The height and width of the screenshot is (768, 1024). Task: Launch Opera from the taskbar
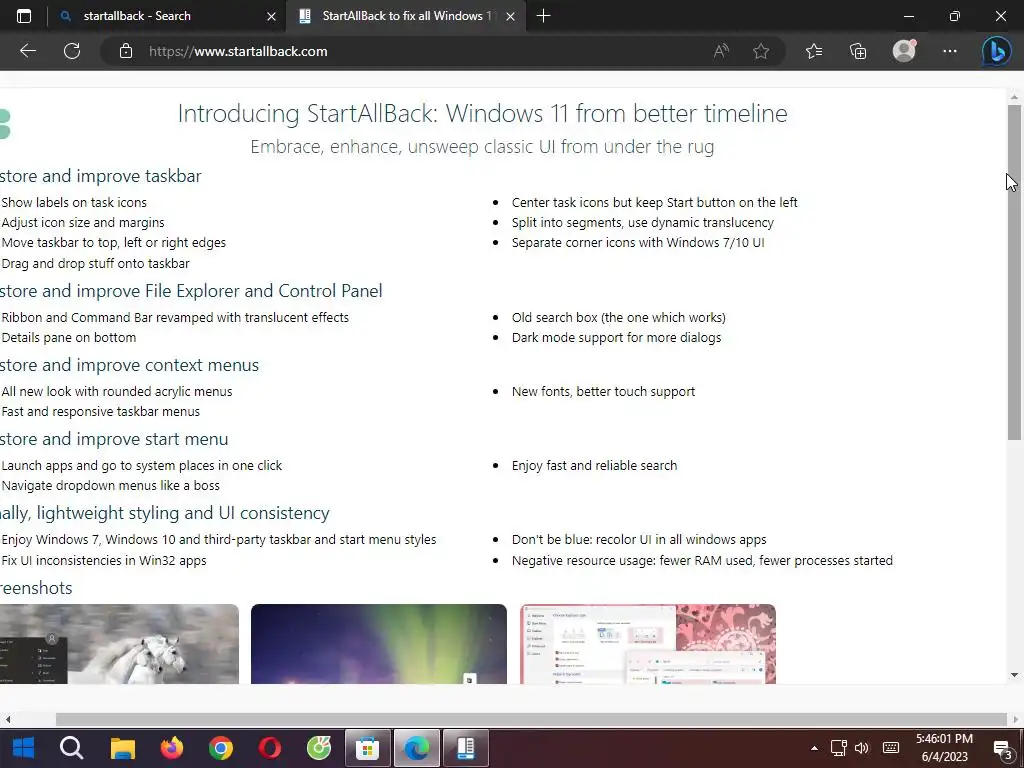coord(270,748)
